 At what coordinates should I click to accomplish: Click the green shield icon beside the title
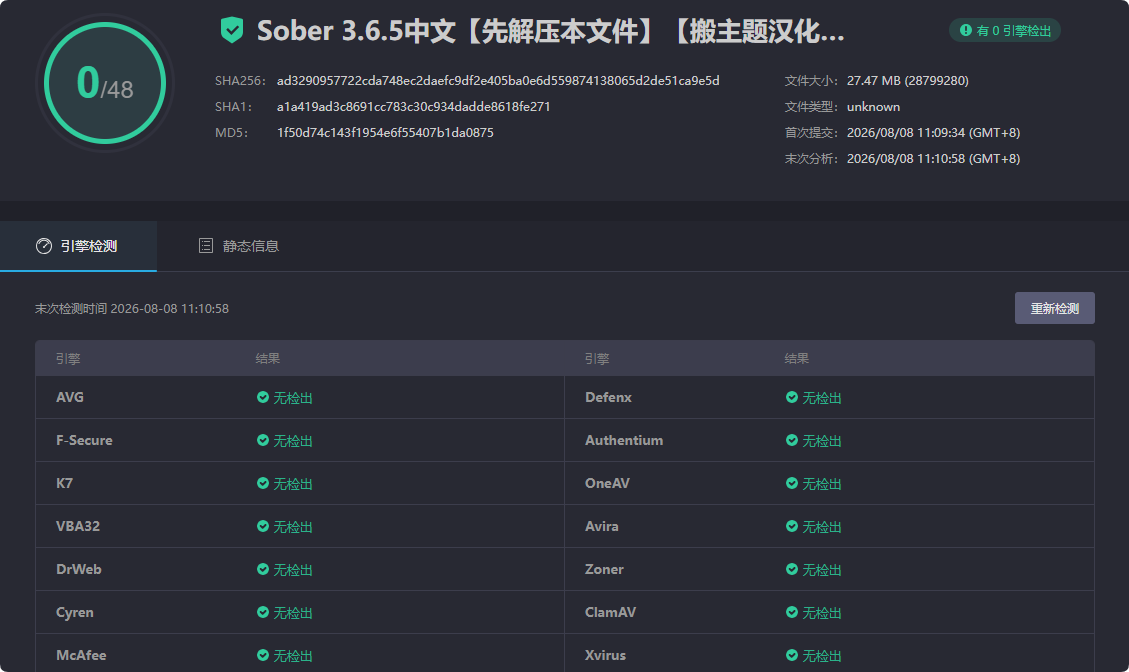pyautogui.click(x=232, y=30)
